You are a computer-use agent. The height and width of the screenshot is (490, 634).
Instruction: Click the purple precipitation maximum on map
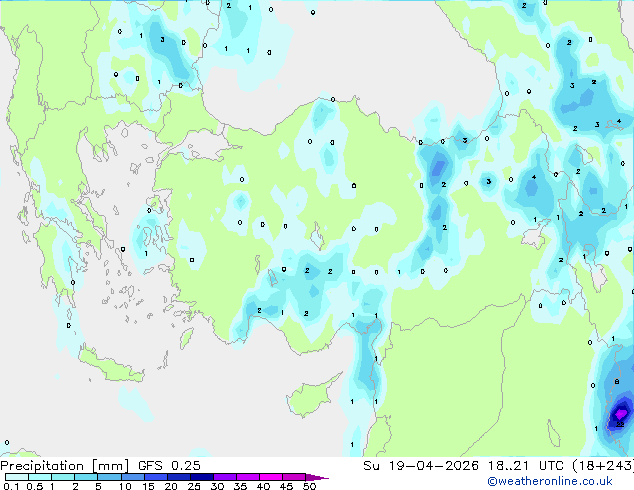pos(621,414)
